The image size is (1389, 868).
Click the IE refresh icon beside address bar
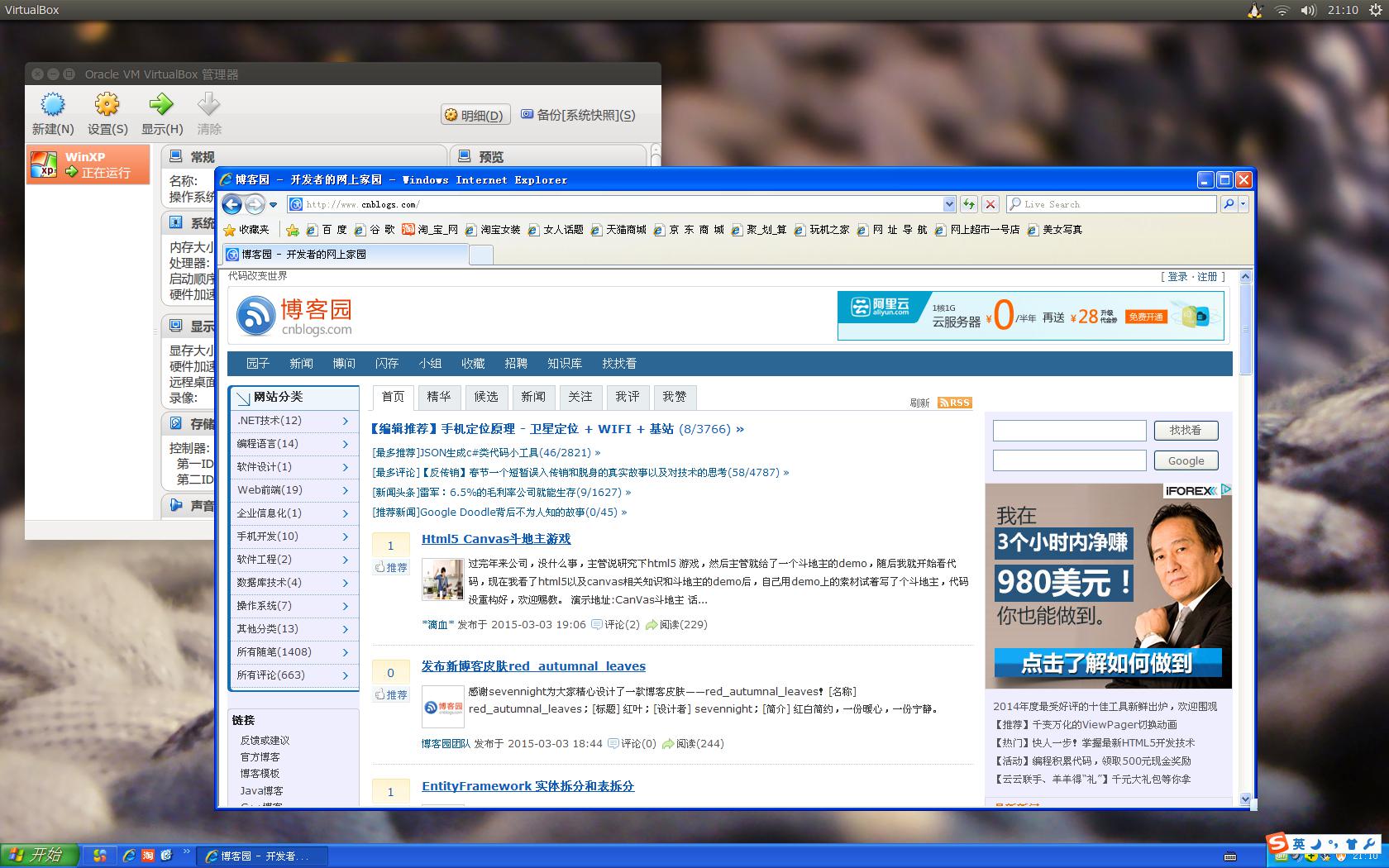tap(968, 204)
